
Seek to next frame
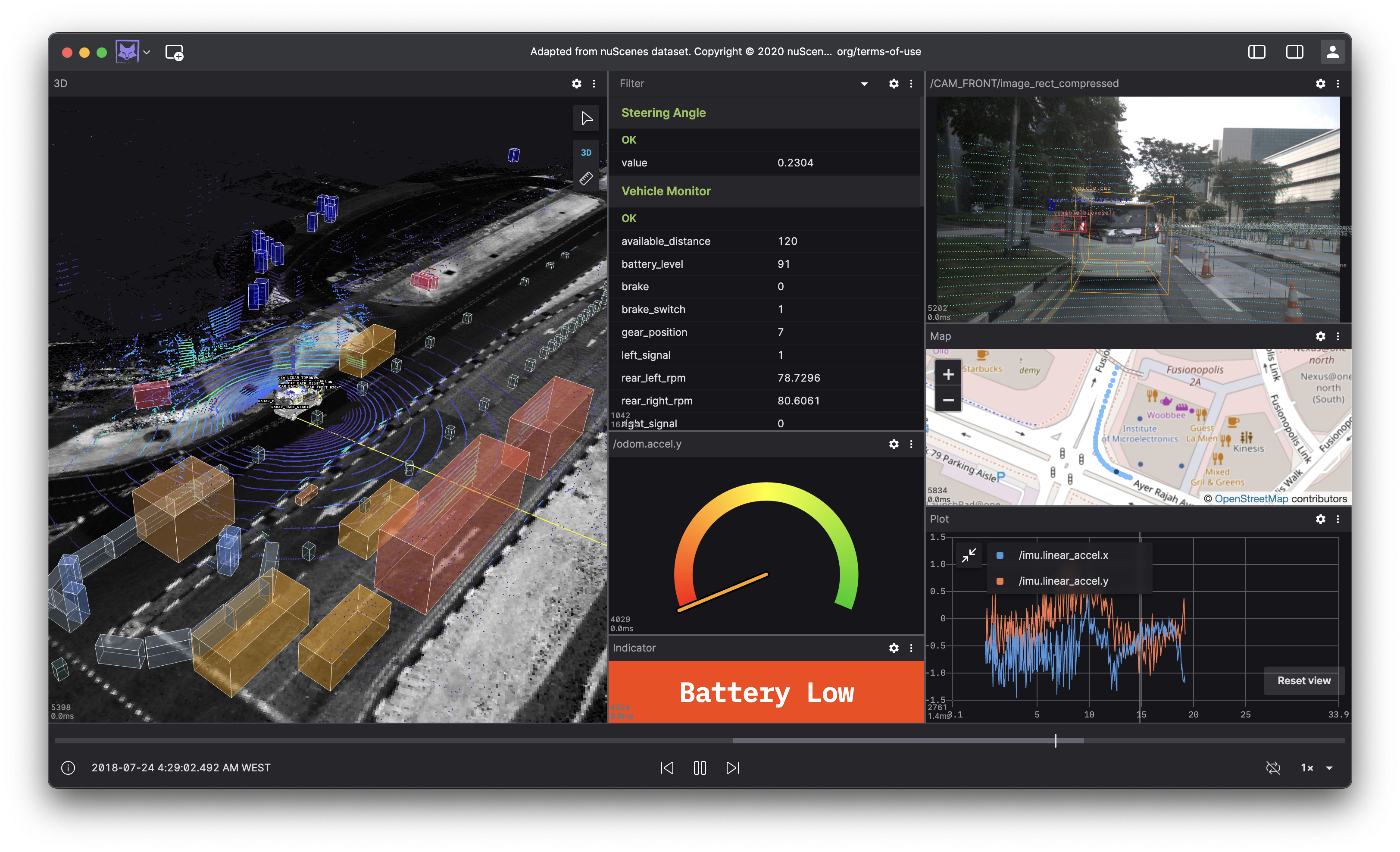(x=732, y=768)
